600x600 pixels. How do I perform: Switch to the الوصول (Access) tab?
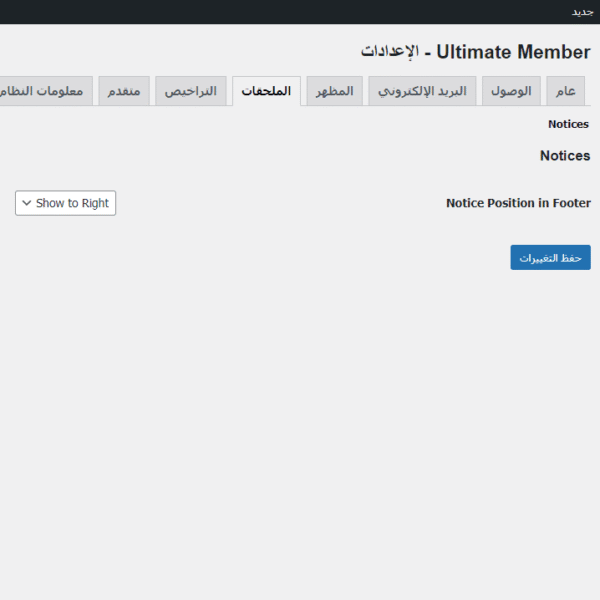(x=511, y=91)
